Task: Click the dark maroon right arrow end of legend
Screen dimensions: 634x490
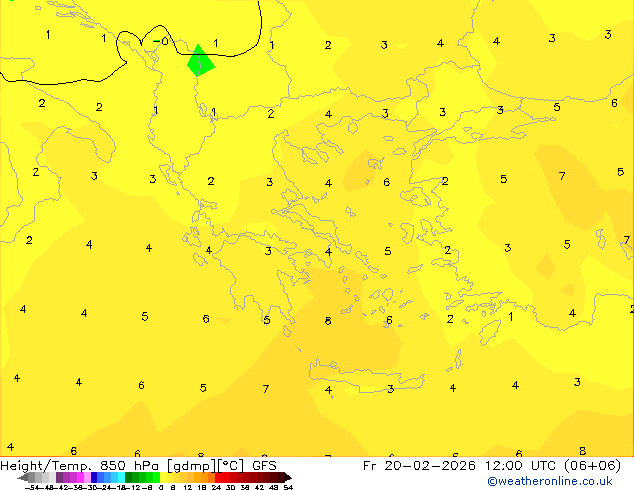Action: pyautogui.click(x=288, y=477)
